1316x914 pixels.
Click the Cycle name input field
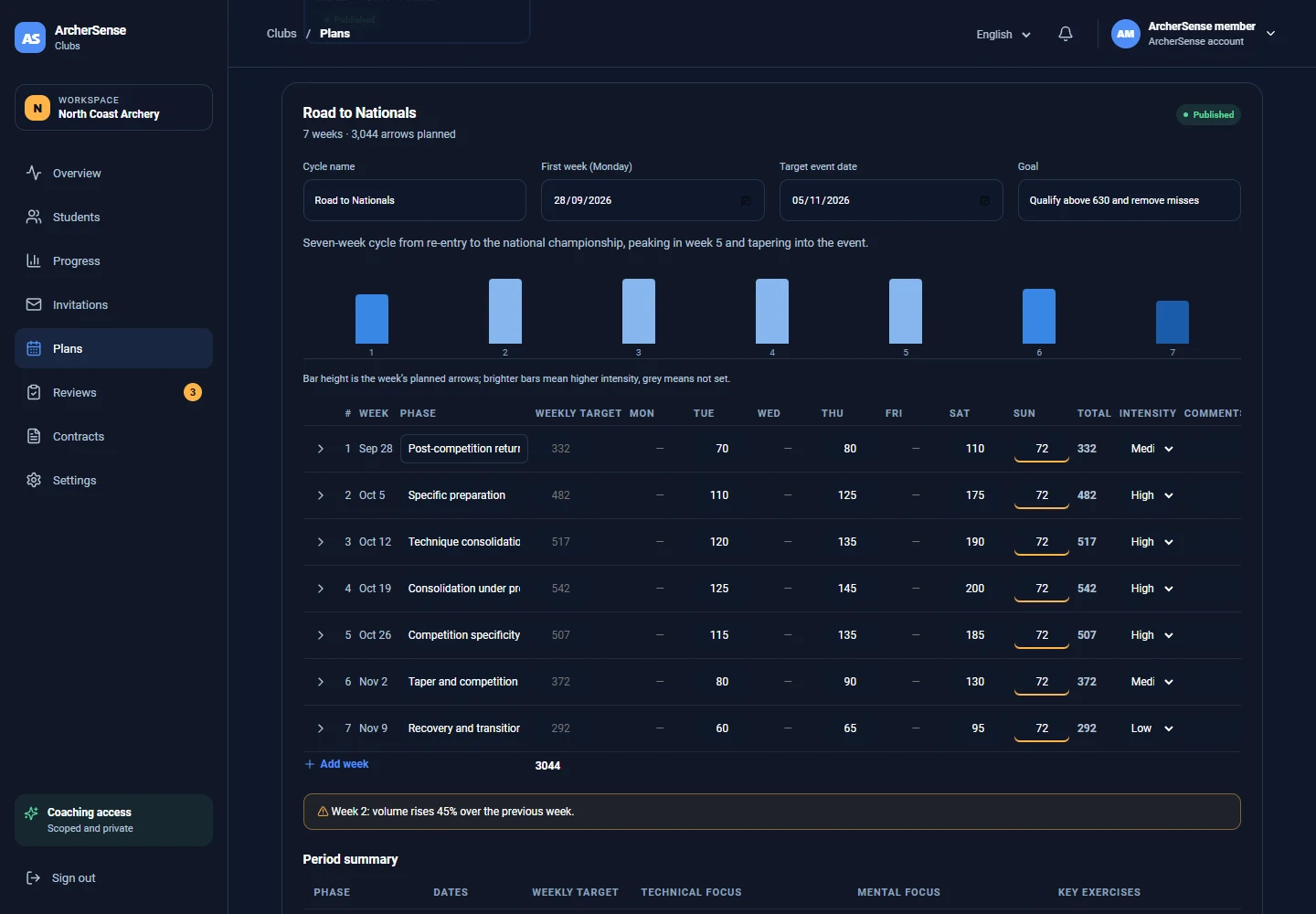[x=414, y=200]
